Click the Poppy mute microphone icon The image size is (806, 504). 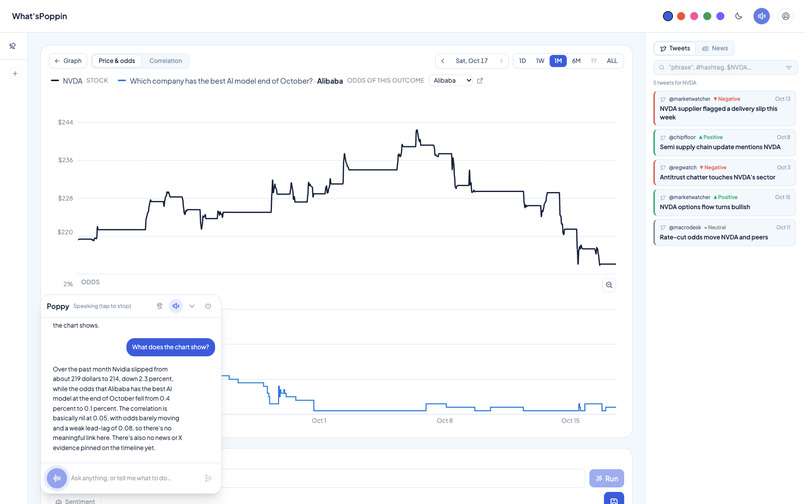(159, 306)
